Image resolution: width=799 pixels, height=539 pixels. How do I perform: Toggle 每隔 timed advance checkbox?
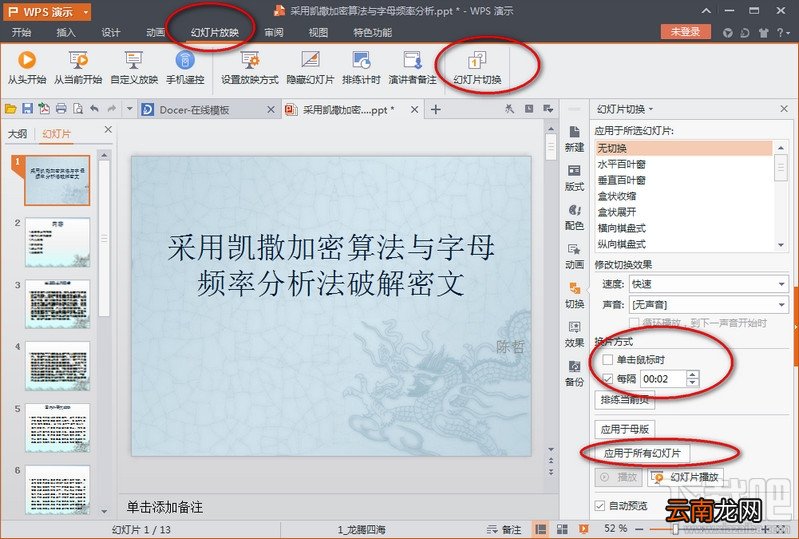click(x=607, y=379)
